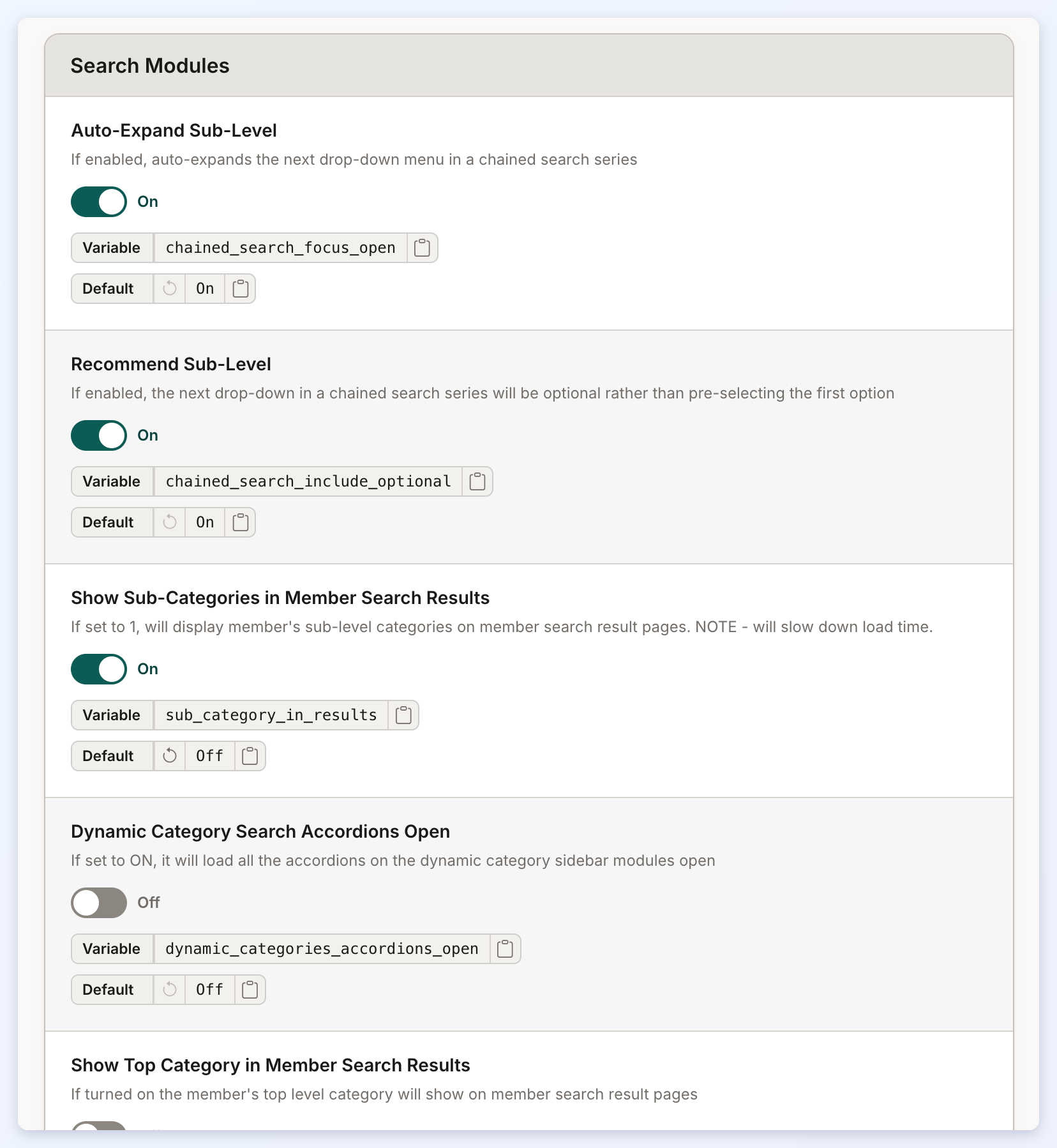Copy default value of Auto-Expand Sub-Level

click(241, 289)
